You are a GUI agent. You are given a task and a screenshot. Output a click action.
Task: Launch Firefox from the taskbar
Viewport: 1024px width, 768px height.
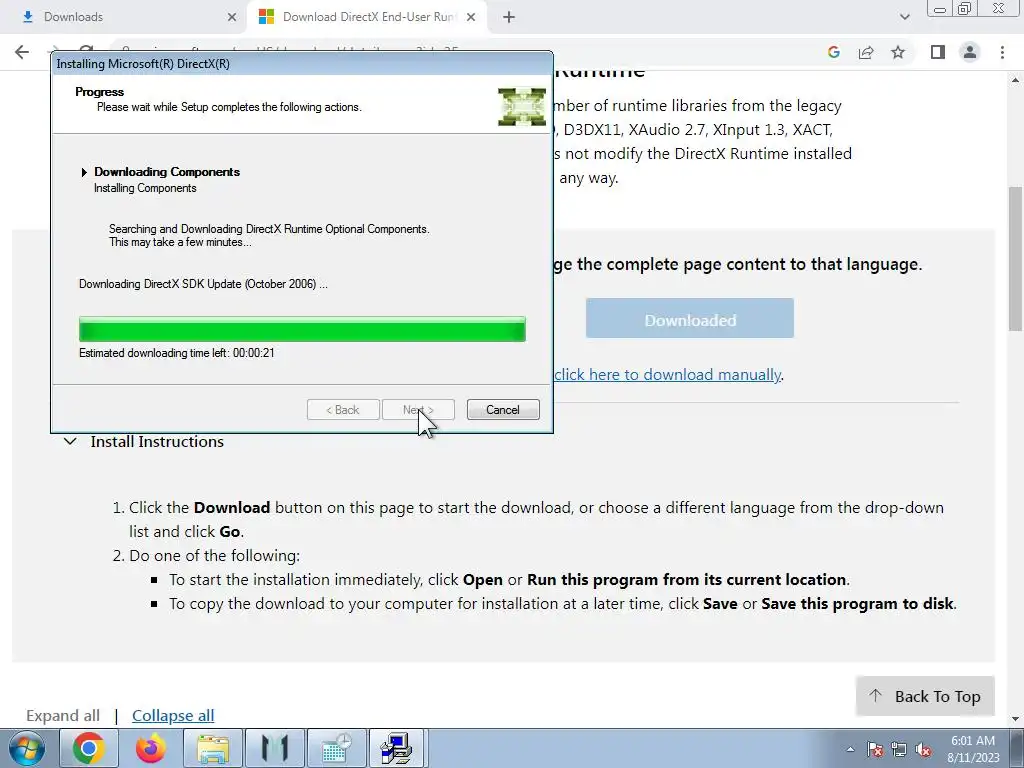pos(151,748)
